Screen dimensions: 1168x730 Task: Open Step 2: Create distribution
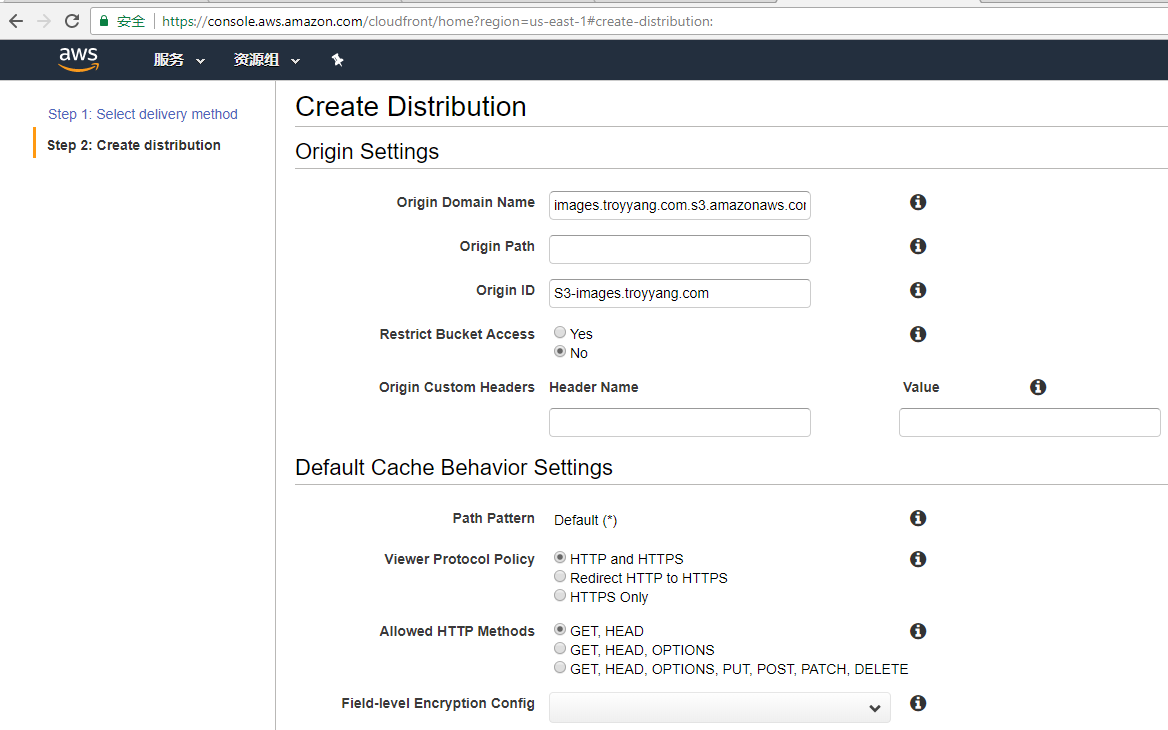[x=134, y=145]
